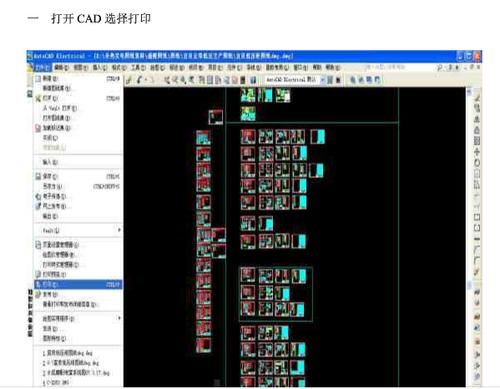Select the Scale tool in right toolbar
This screenshot has height=389, width=500.
(x=477, y=174)
